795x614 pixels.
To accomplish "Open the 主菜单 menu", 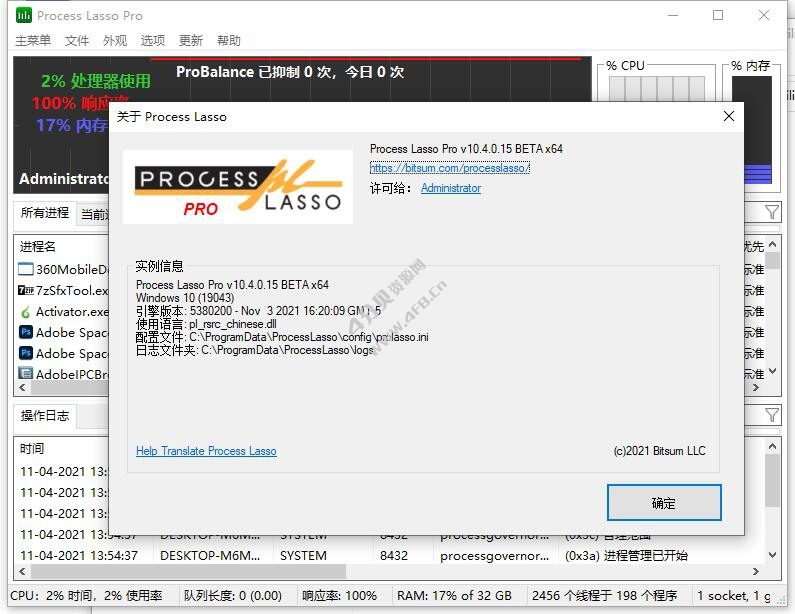I will coord(33,41).
